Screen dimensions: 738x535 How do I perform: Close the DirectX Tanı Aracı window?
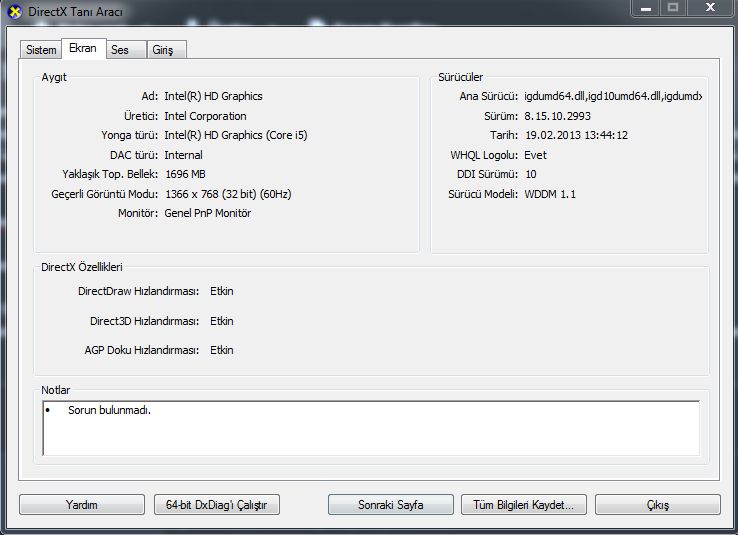(710, 8)
